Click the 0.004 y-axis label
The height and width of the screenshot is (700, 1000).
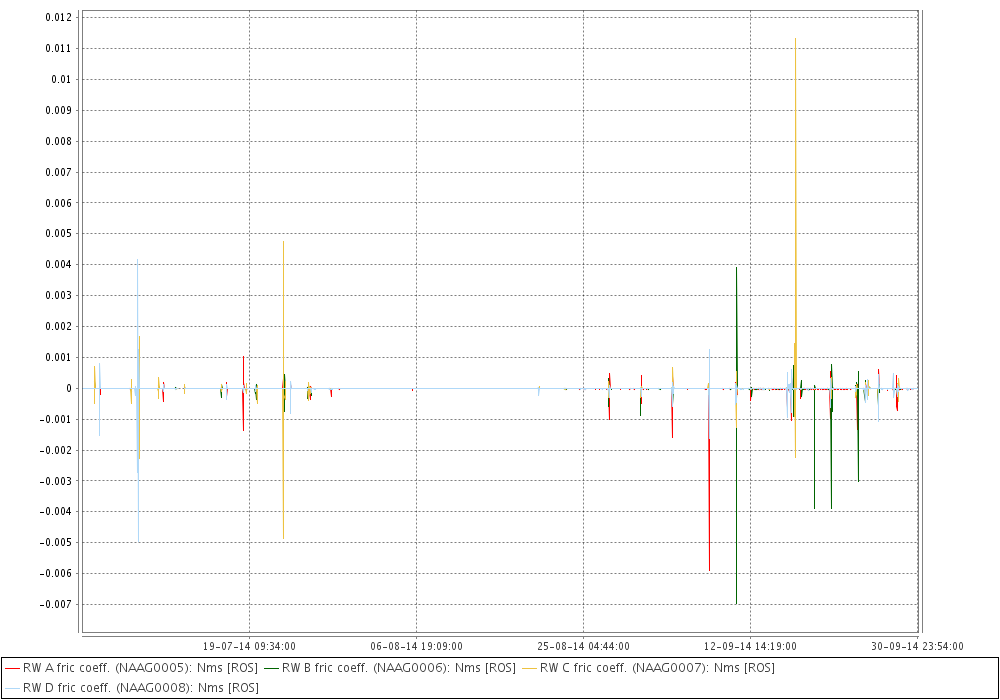tap(59, 265)
